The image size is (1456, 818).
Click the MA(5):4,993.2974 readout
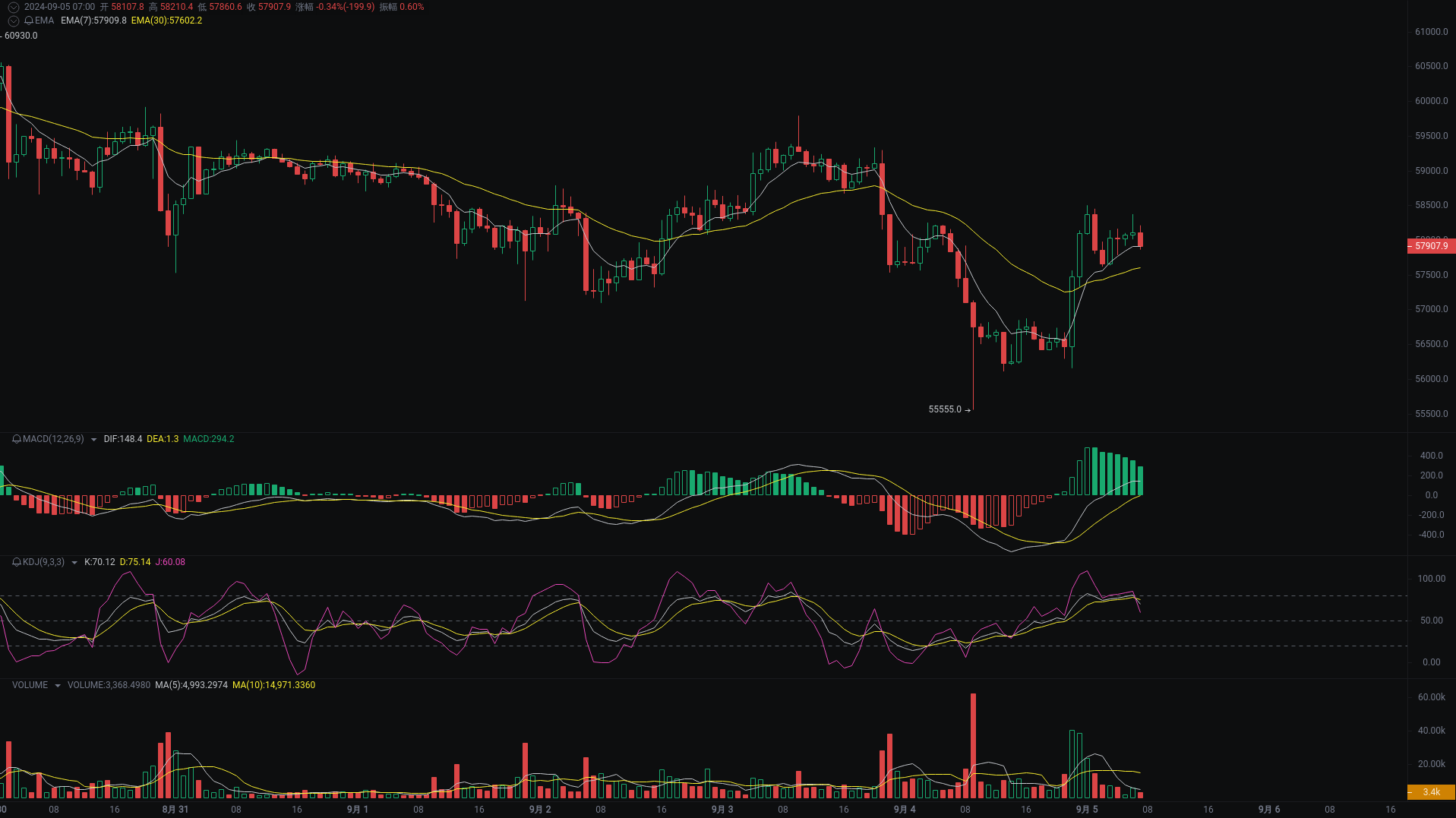pos(191,685)
